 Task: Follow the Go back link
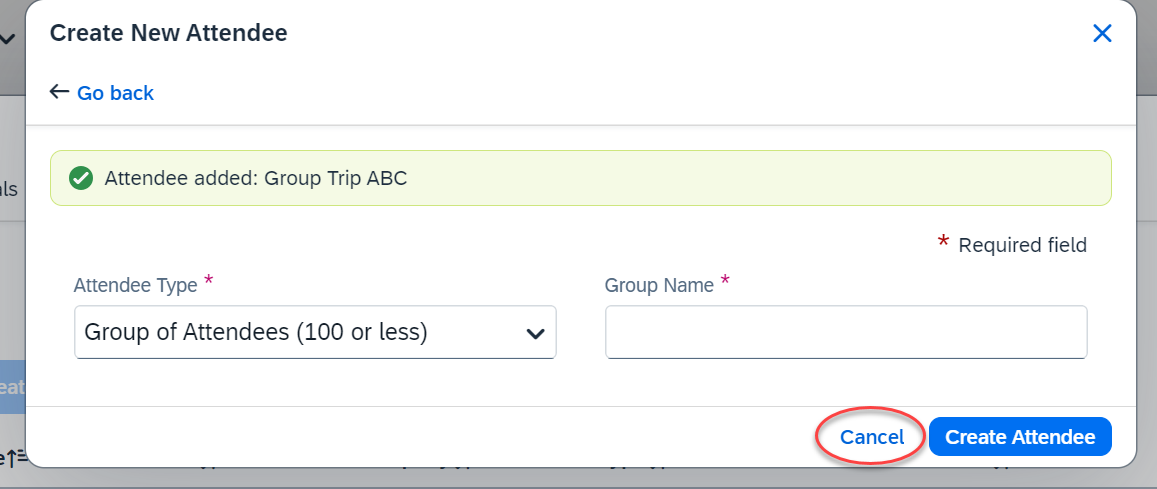(115, 93)
